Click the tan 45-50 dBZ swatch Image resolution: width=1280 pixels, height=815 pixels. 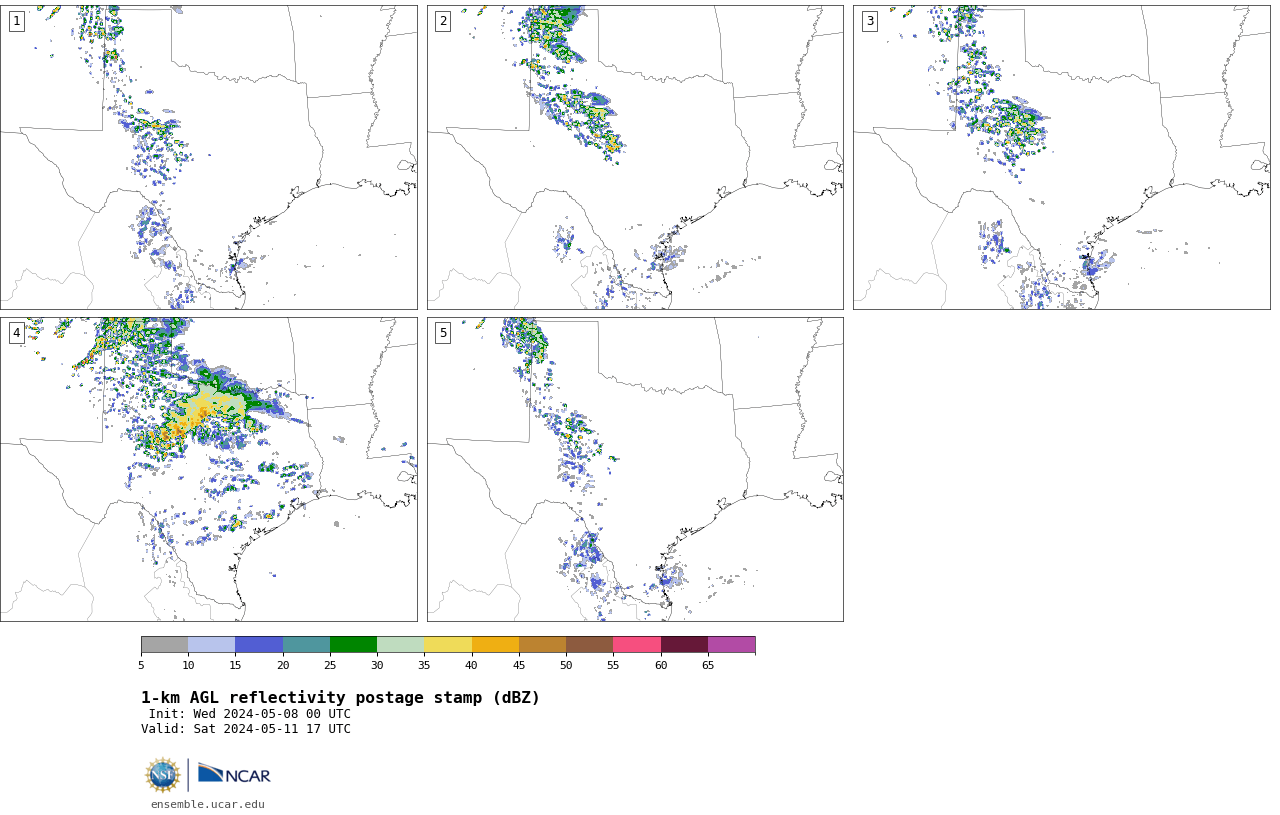coord(542,644)
